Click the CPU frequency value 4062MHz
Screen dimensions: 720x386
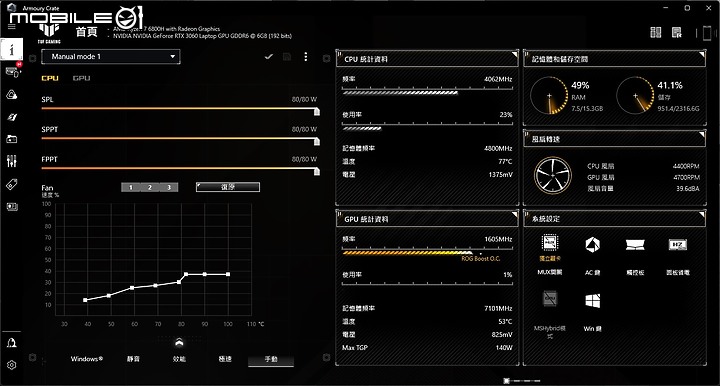point(498,79)
